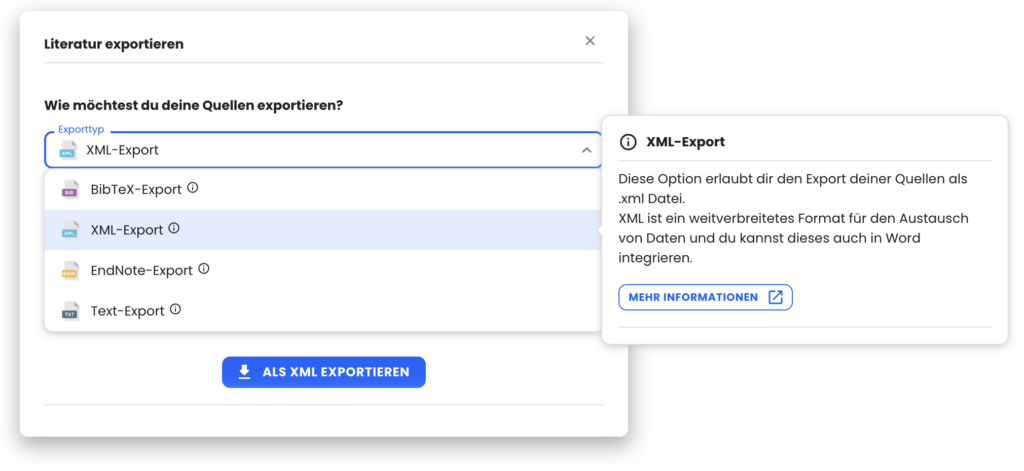Click the TXT file icon
This screenshot has width=1024, height=471.
(70, 311)
